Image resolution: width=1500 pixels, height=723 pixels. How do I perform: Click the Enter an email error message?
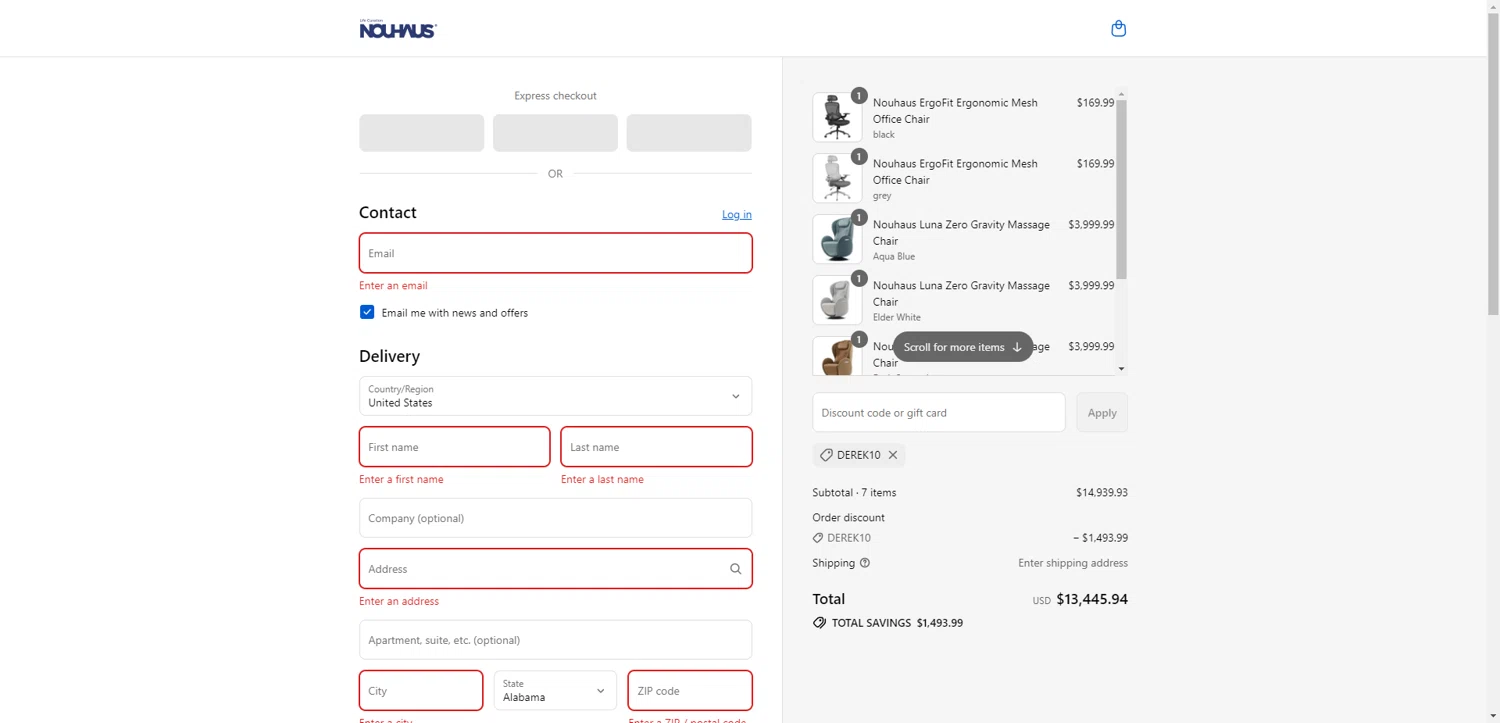coord(393,286)
